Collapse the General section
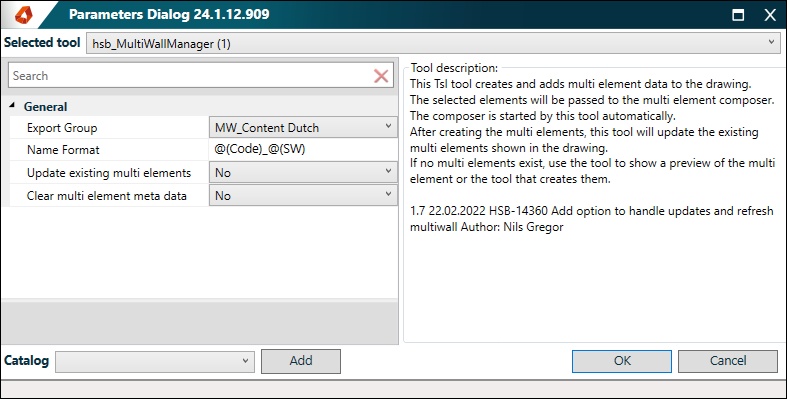 (x=14, y=106)
